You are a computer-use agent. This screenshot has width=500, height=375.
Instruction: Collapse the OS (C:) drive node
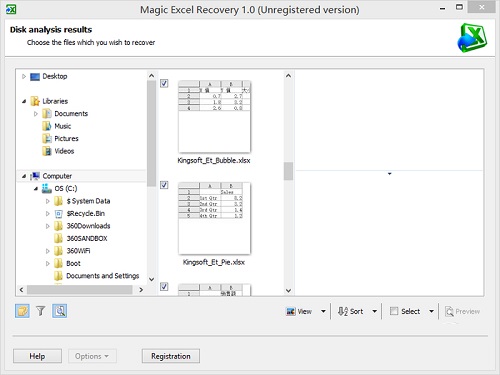point(36,189)
